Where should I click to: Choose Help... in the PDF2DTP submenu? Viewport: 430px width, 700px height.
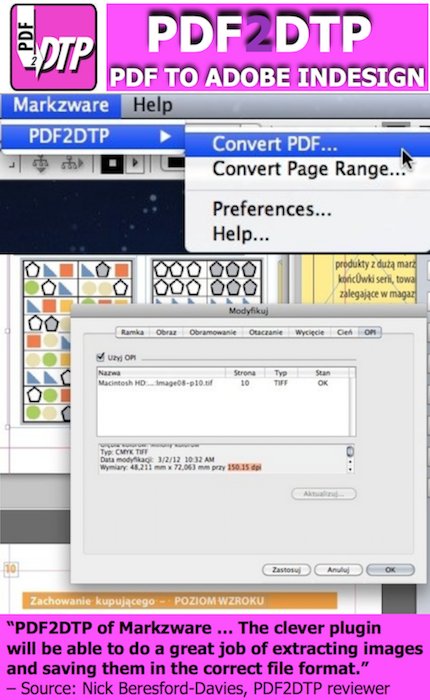pyautogui.click(x=241, y=233)
